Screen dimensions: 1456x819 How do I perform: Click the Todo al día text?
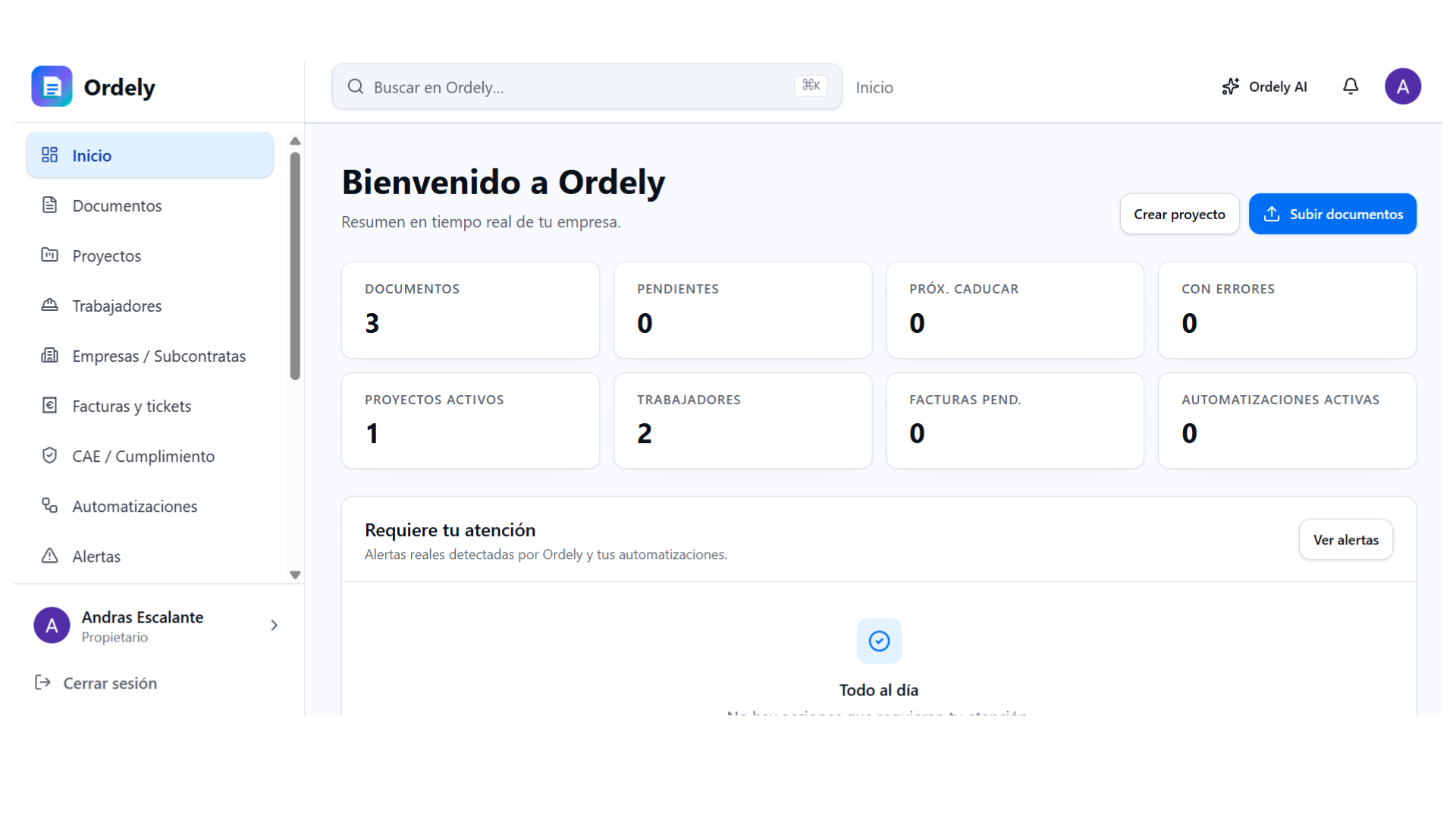tap(878, 690)
